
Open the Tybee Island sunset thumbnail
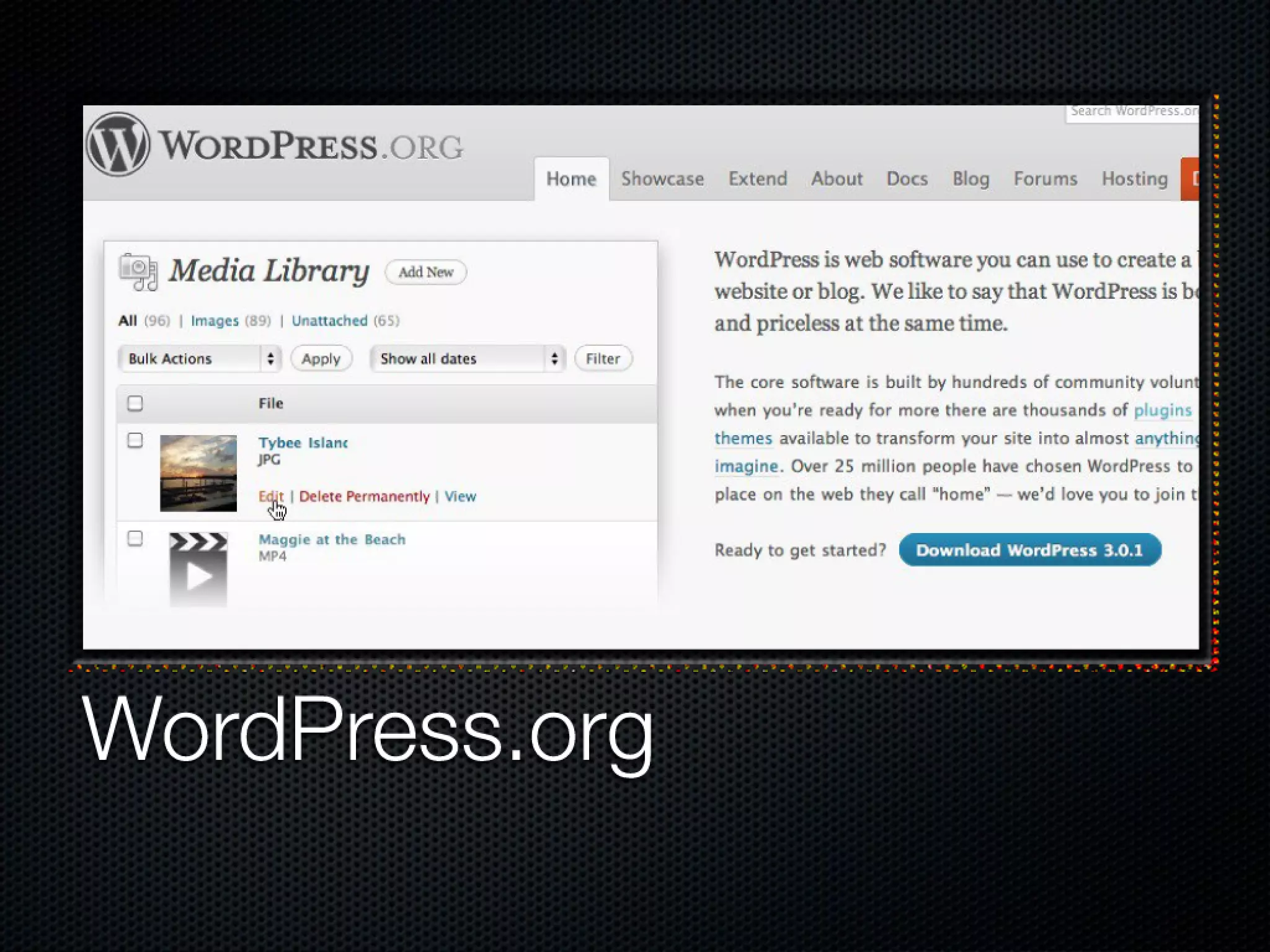click(x=198, y=473)
